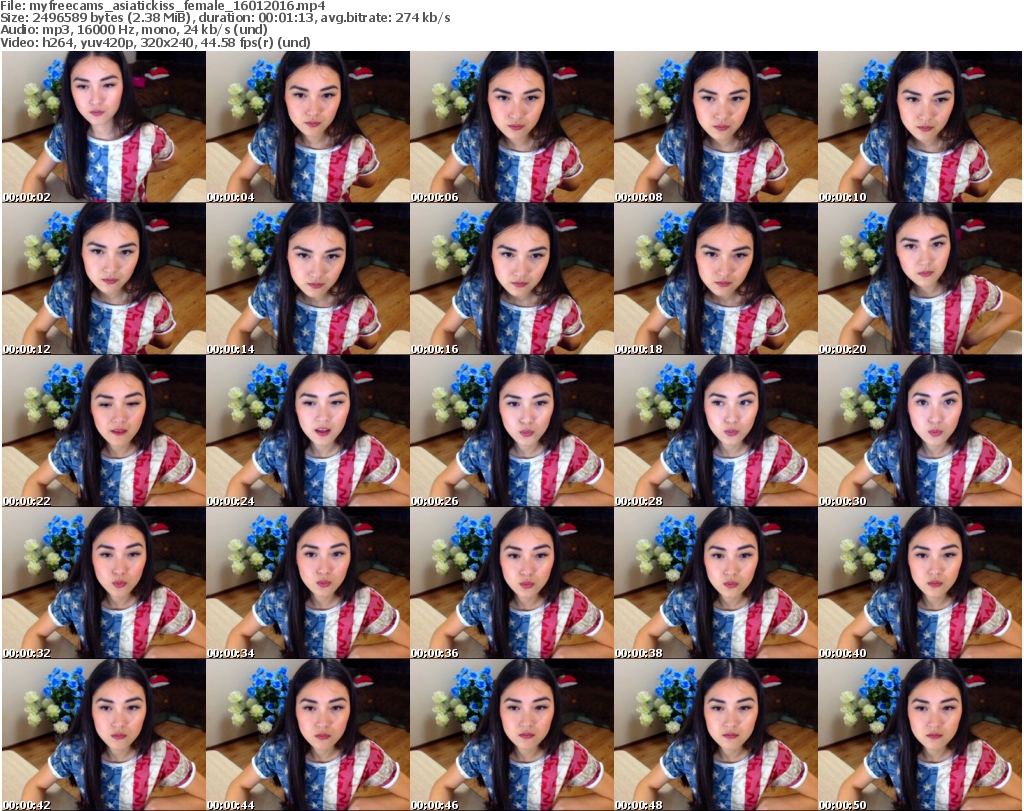
Task: Select the thumbnail frame stamped 00:00:04
Action: pyautogui.click(x=308, y=127)
